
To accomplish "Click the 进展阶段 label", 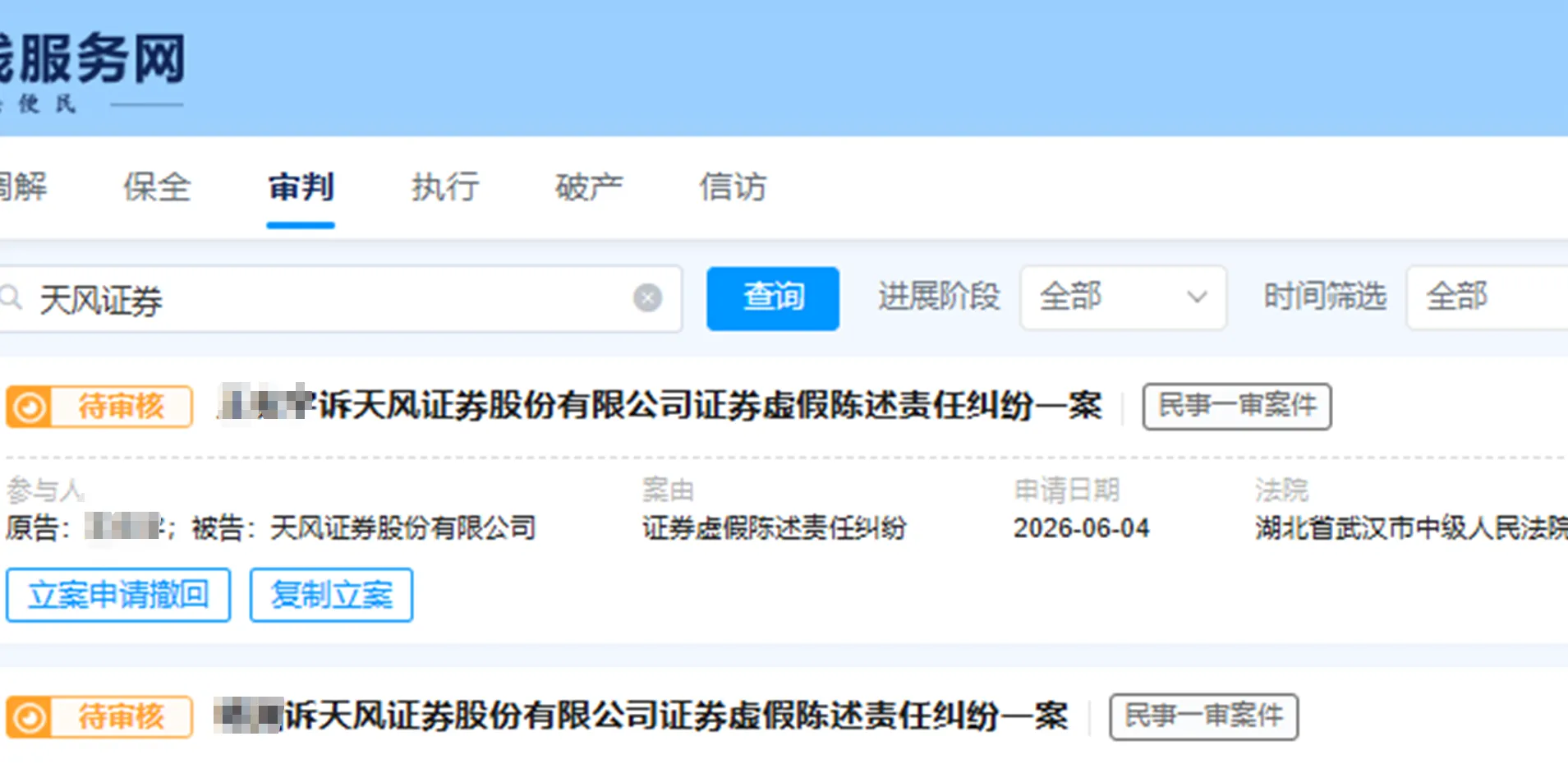I will (x=939, y=297).
